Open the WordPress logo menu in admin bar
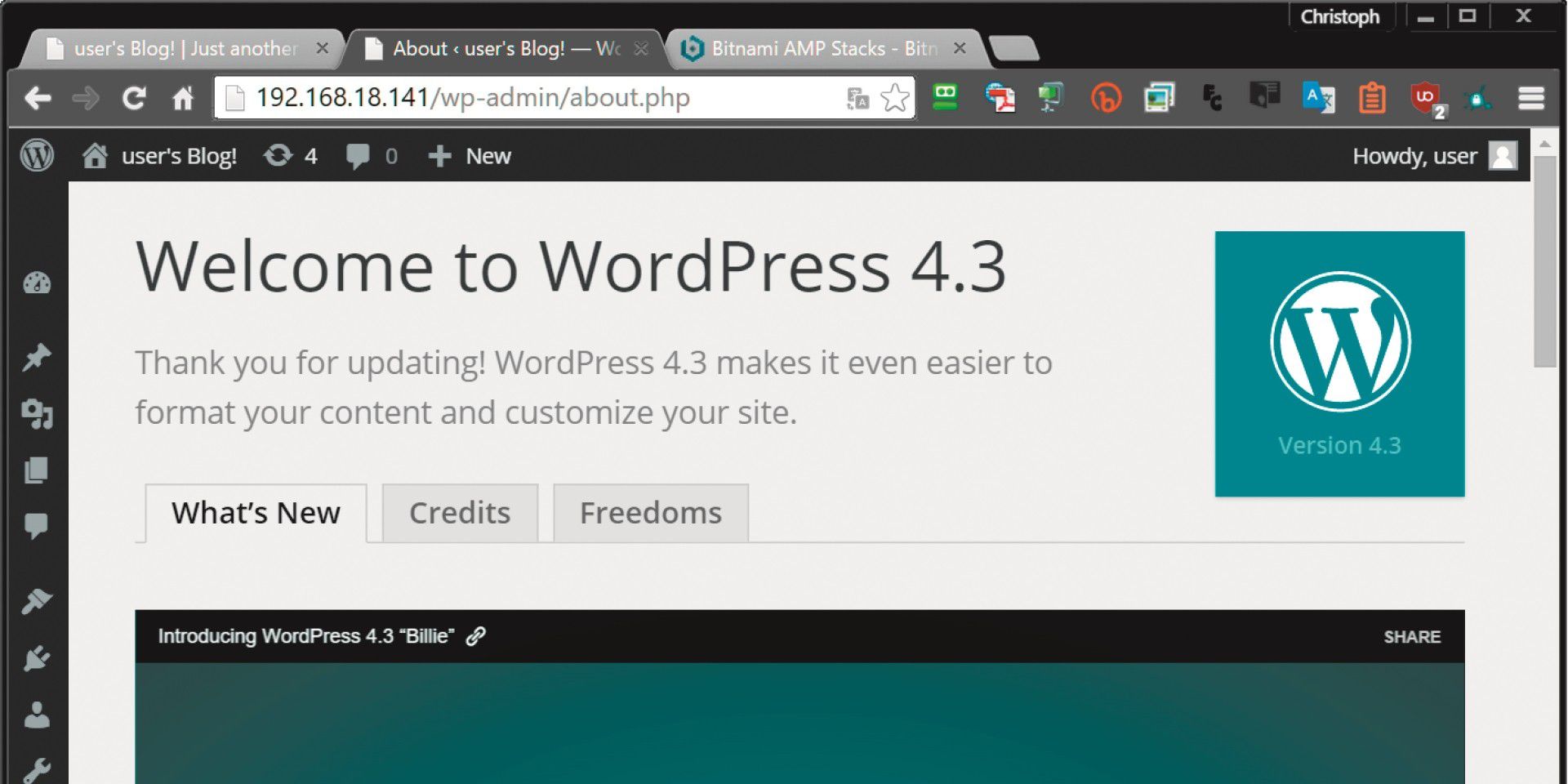 (37, 155)
